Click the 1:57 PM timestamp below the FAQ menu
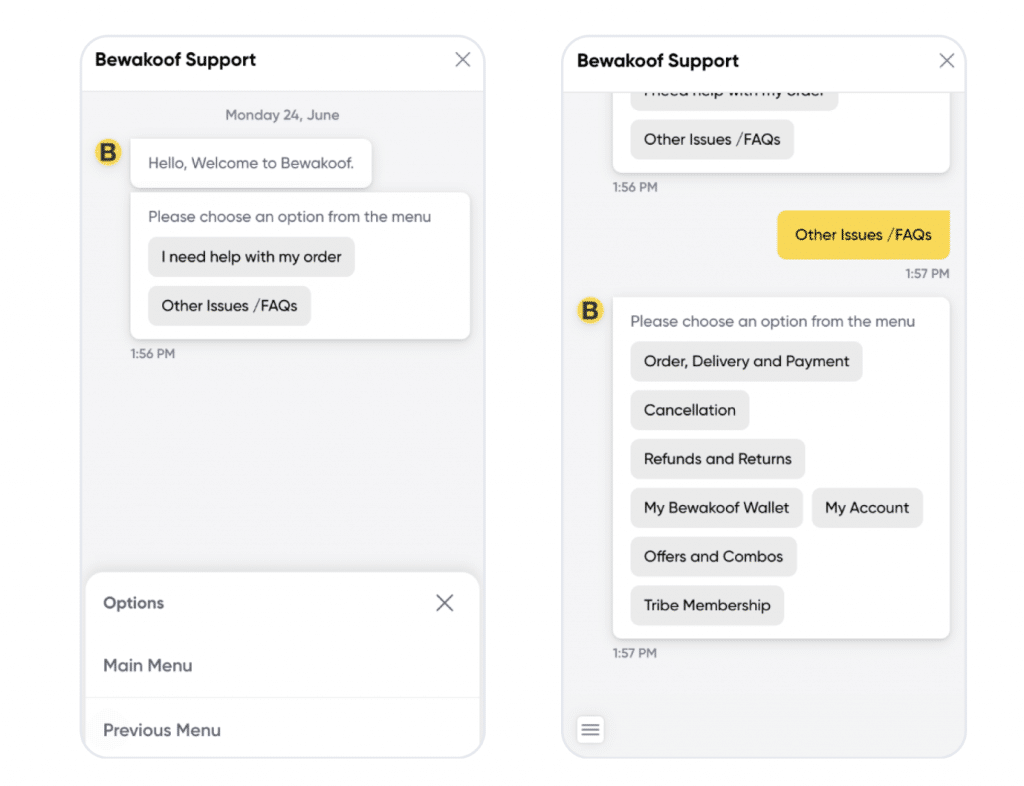 click(x=635, y=653)
